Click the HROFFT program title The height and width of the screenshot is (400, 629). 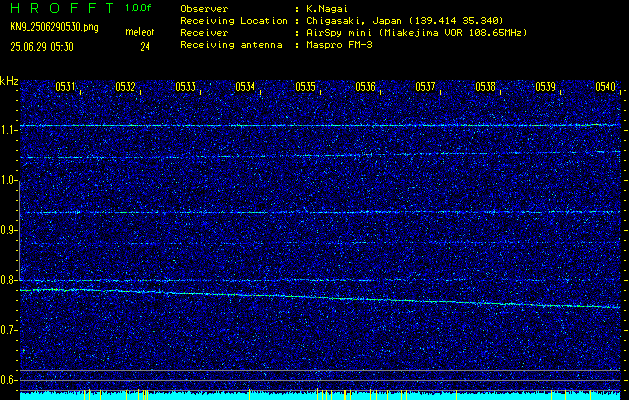(62, 8)
